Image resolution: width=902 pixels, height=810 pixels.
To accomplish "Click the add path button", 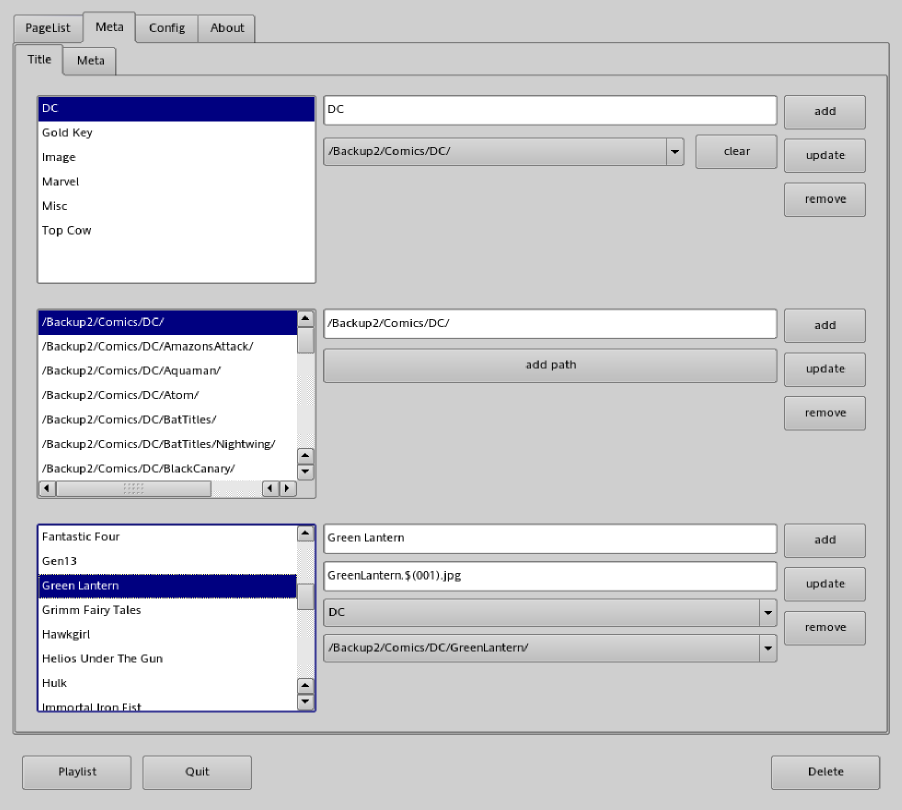I will point(550,365).
